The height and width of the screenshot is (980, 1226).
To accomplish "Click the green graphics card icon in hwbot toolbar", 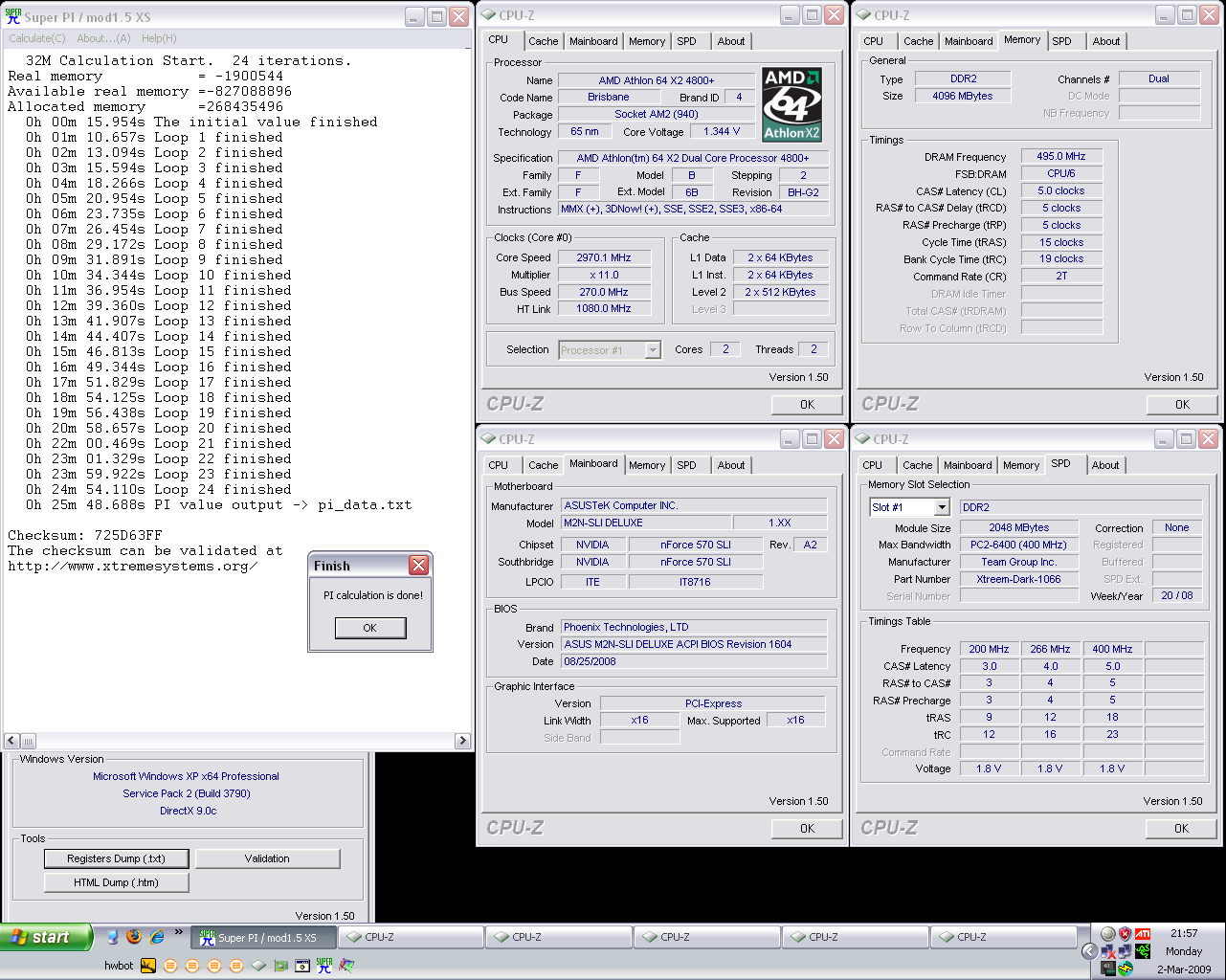I will tap(280, 966).
